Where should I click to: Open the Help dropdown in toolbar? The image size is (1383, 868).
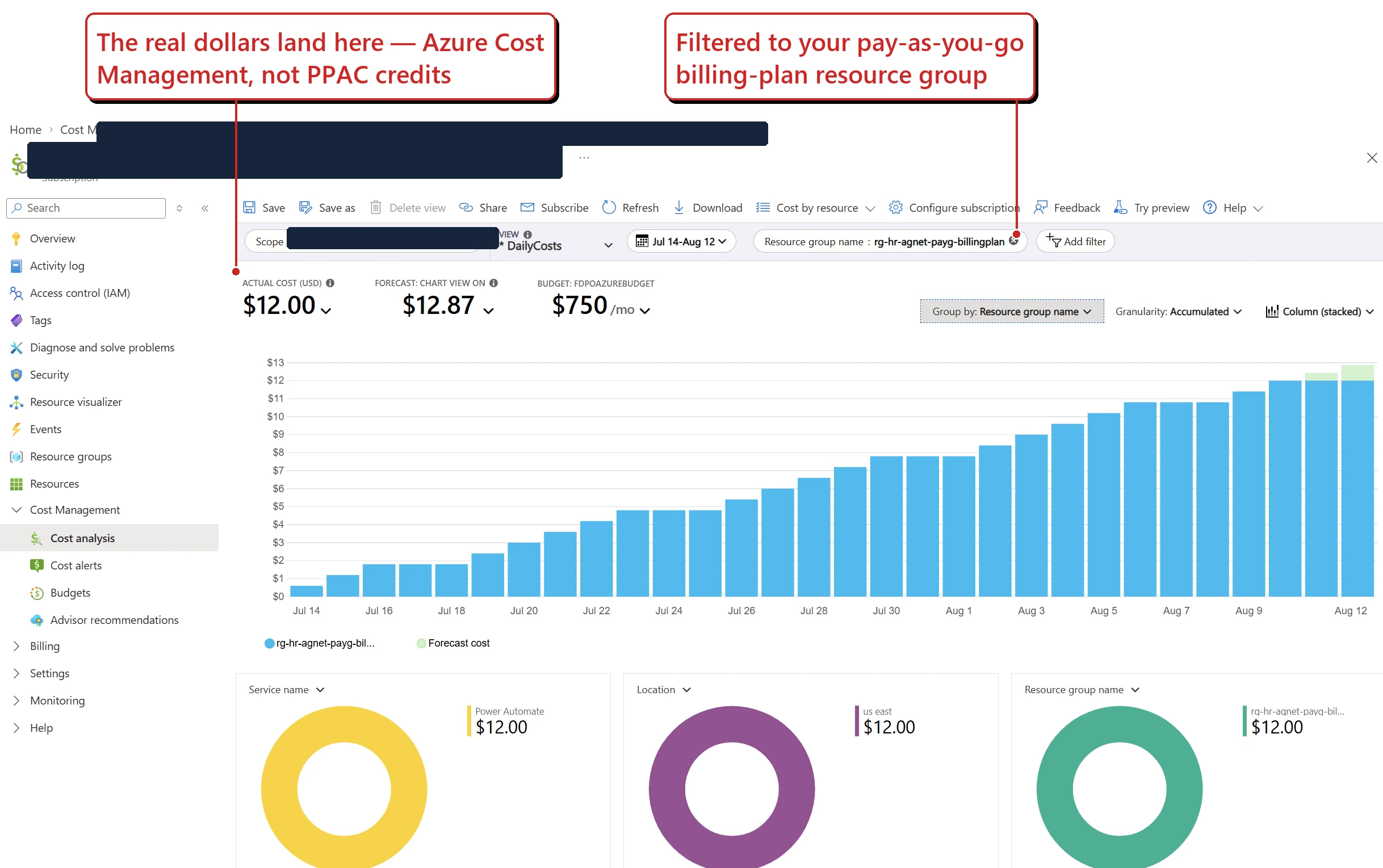coord(1233,208)
